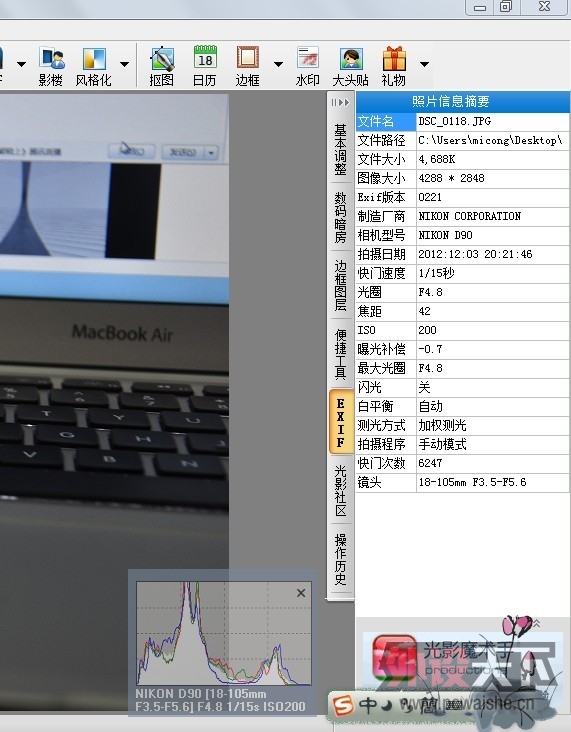Click the histogram graph
The height and width of the screenshot is (732, 571).
point(224,633)
